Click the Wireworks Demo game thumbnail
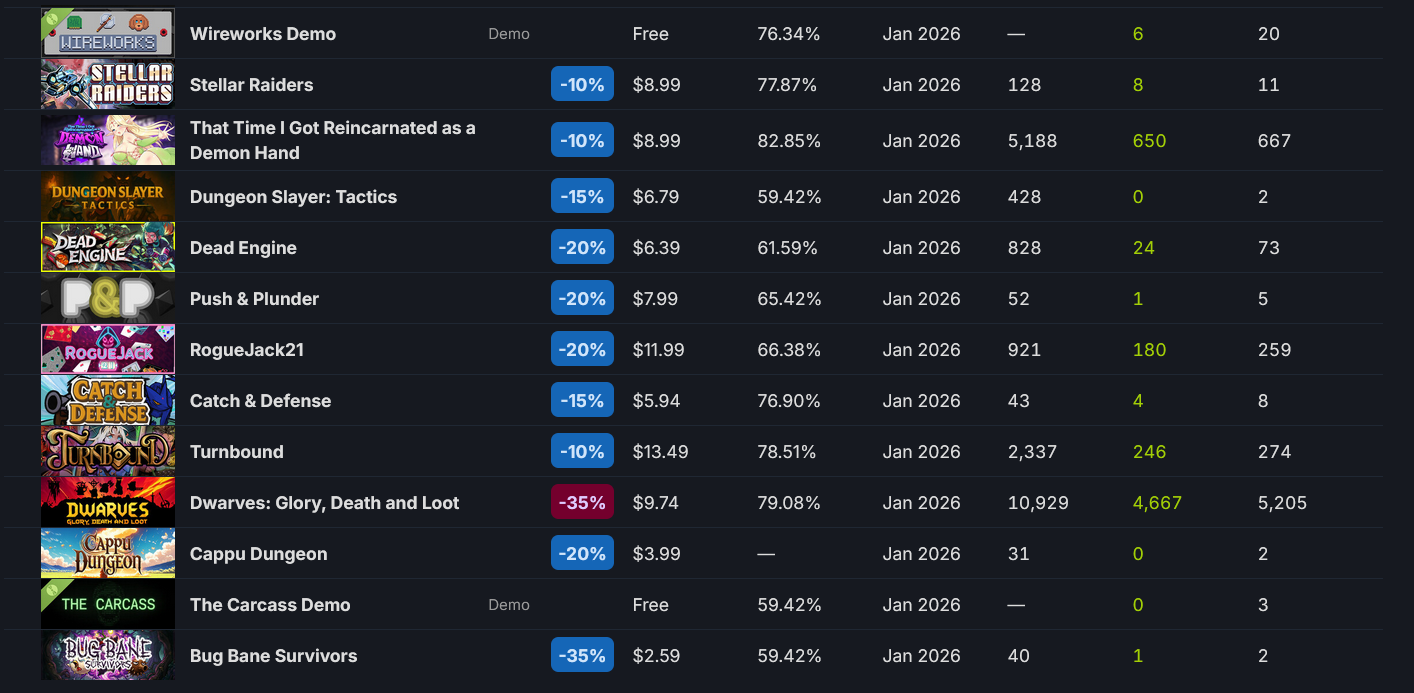Viewport: 1414px width, 693px height. click(x=108, y=33)
